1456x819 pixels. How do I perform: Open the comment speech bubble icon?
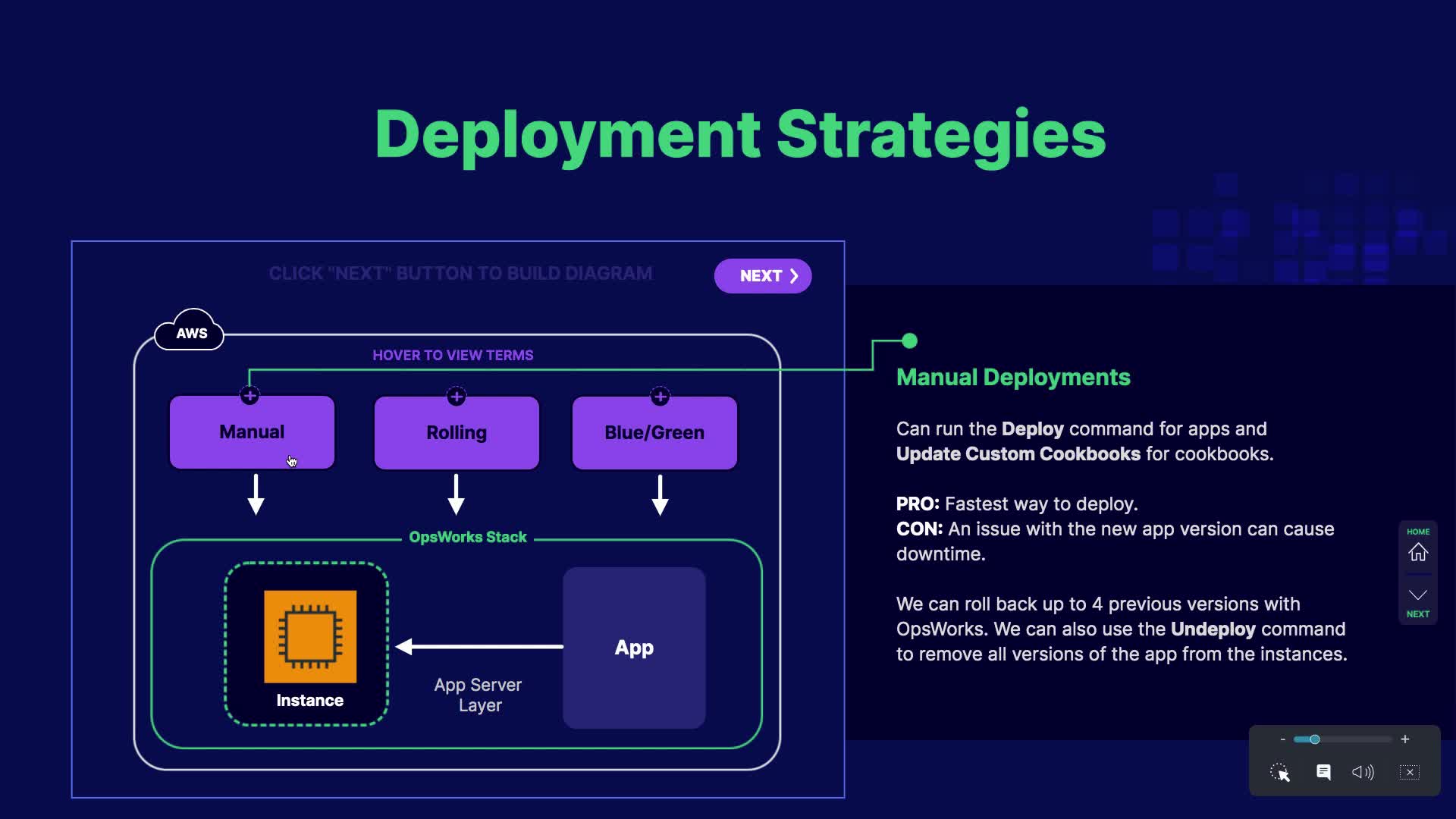1323,772
